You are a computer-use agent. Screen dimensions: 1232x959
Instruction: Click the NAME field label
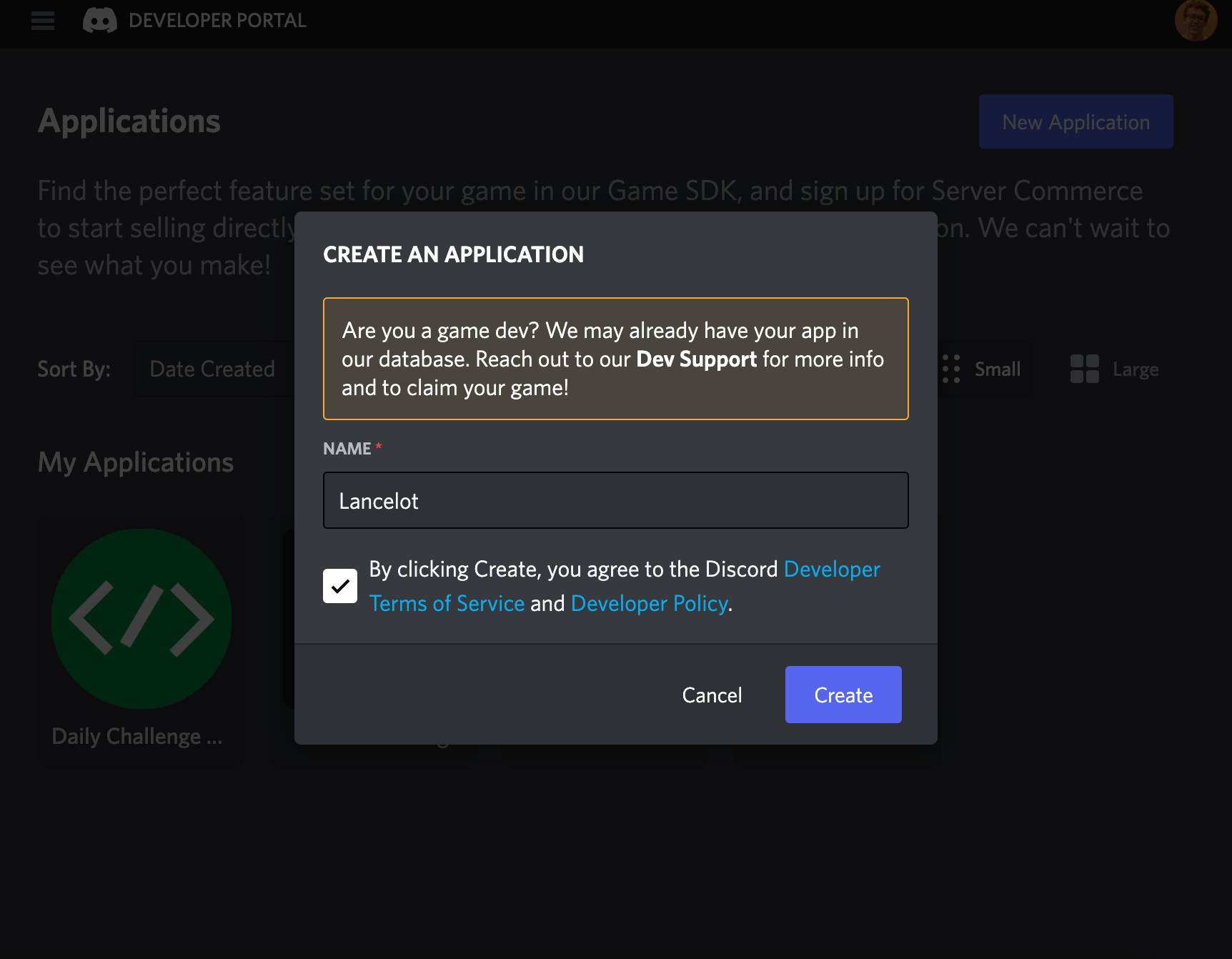pyautogui.click(x=347, y=449)
